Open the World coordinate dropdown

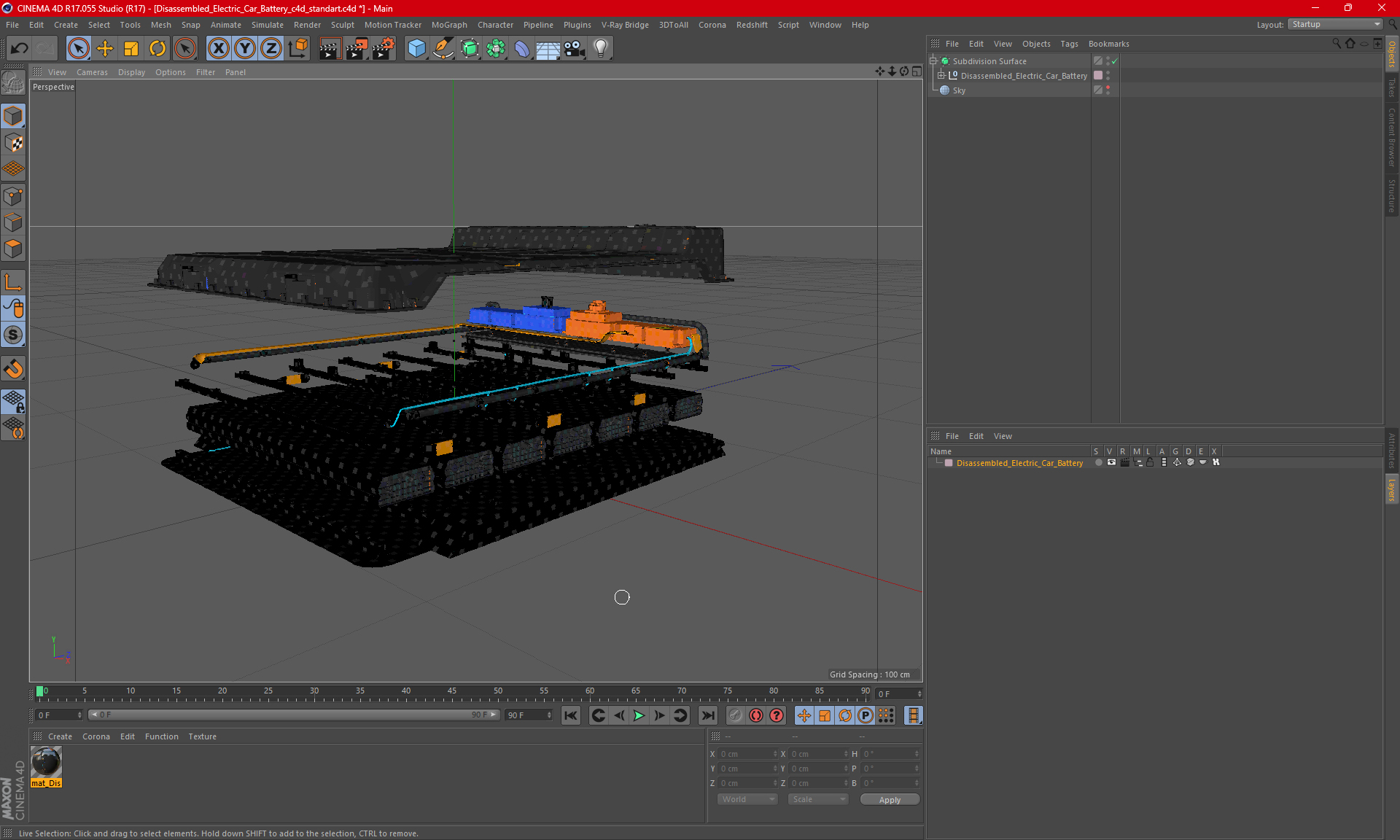click(x=747, y=799)
